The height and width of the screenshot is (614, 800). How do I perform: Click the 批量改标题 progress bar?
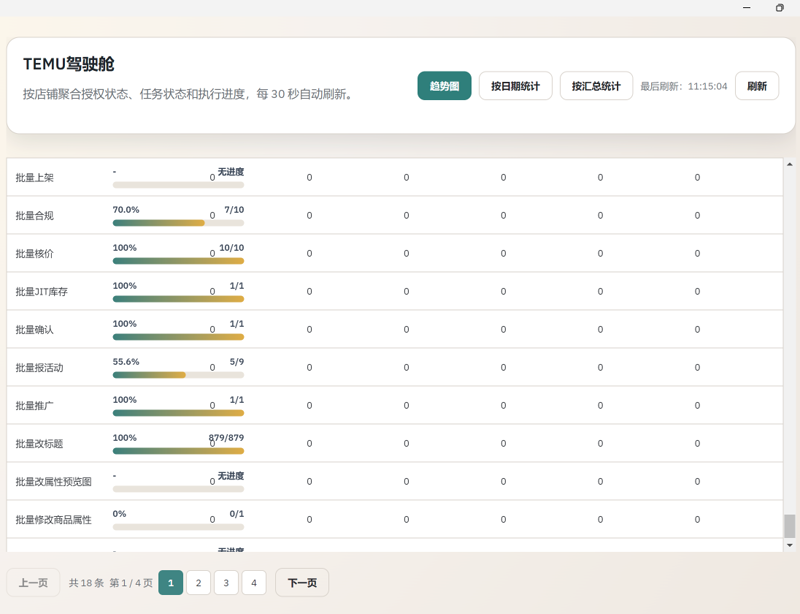coord(178,451)
